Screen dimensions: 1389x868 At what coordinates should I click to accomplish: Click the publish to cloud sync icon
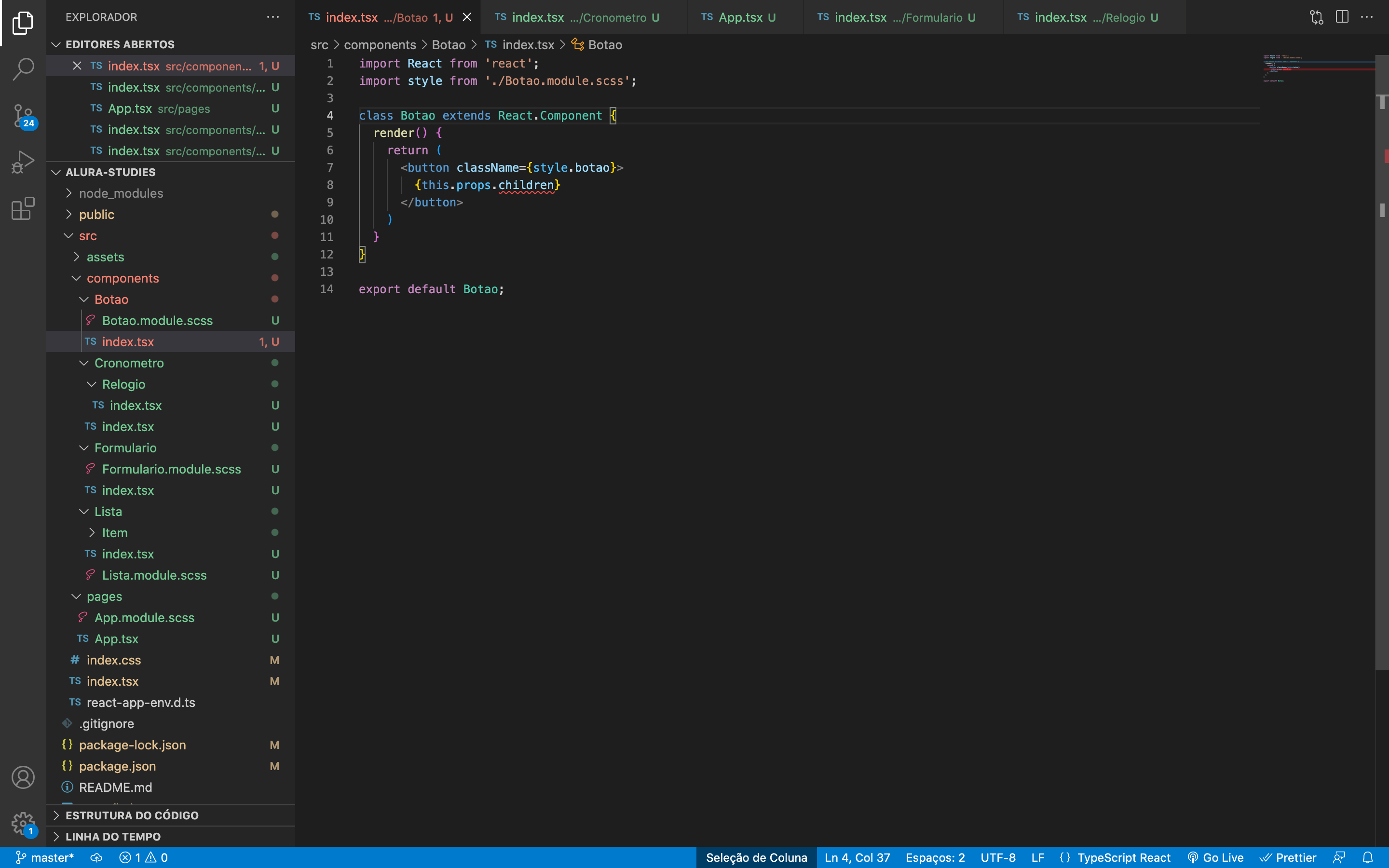pyautogui.click(x=96, y=858)
